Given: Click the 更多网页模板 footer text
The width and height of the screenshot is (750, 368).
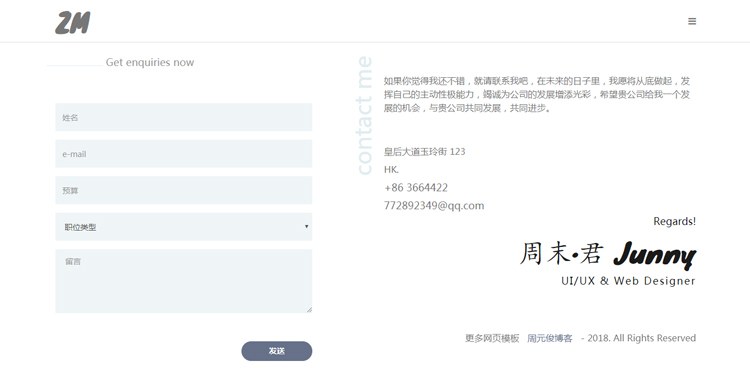Looking at the screenshot, I should (x=492, y=338).
